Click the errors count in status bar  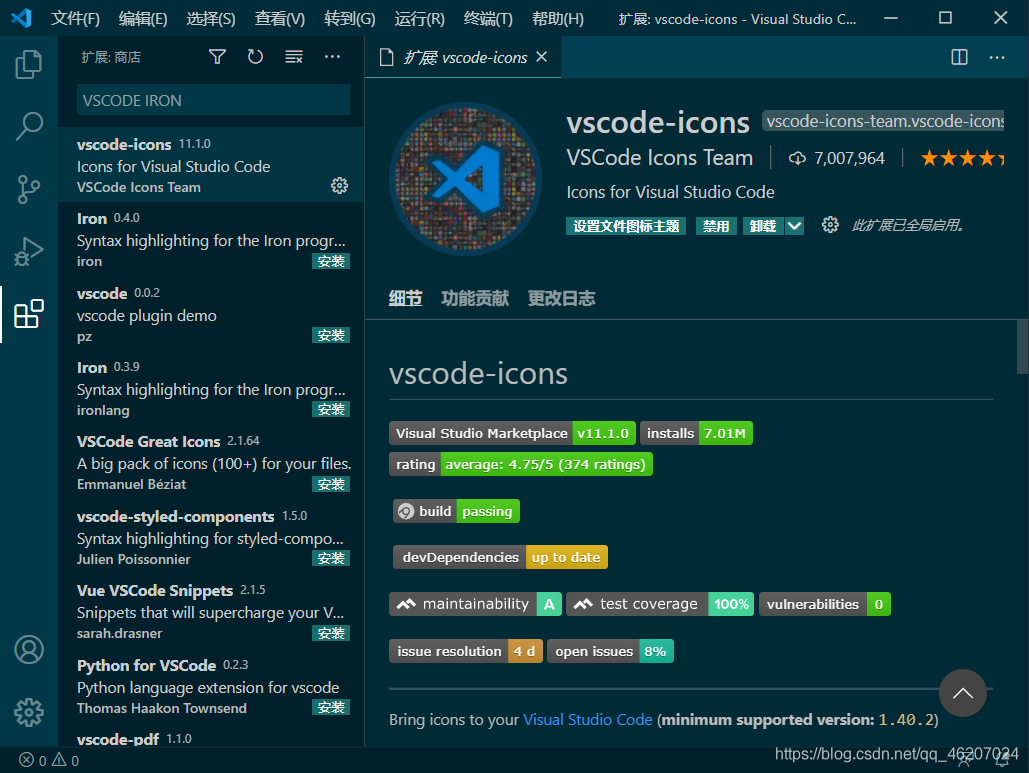(33, 761)
